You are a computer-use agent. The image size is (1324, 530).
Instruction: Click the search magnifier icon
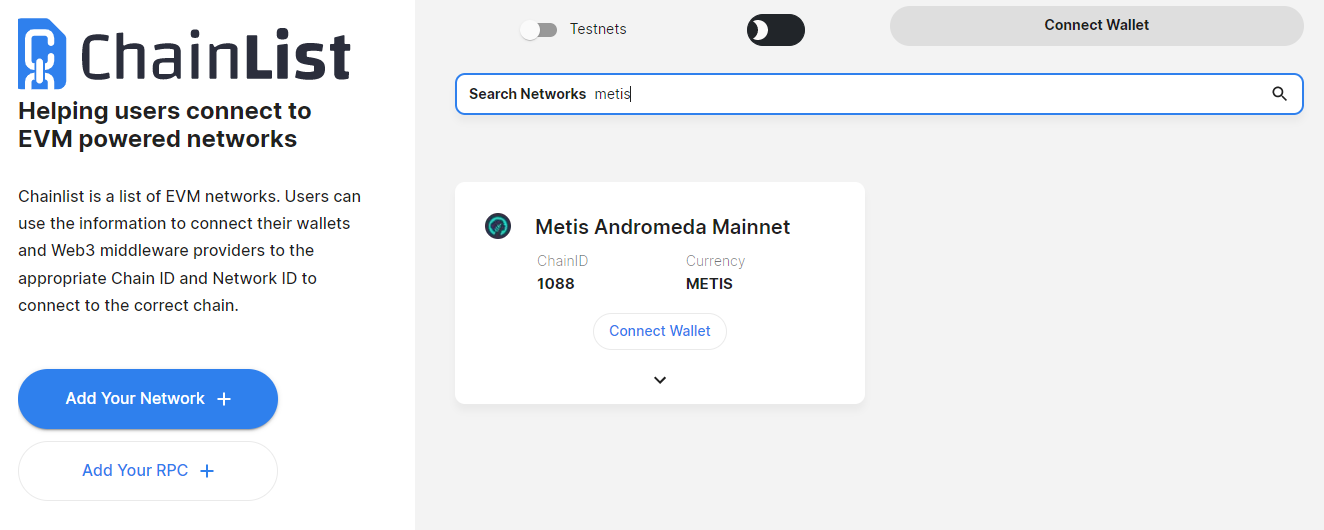click(x=1279, y=94)
